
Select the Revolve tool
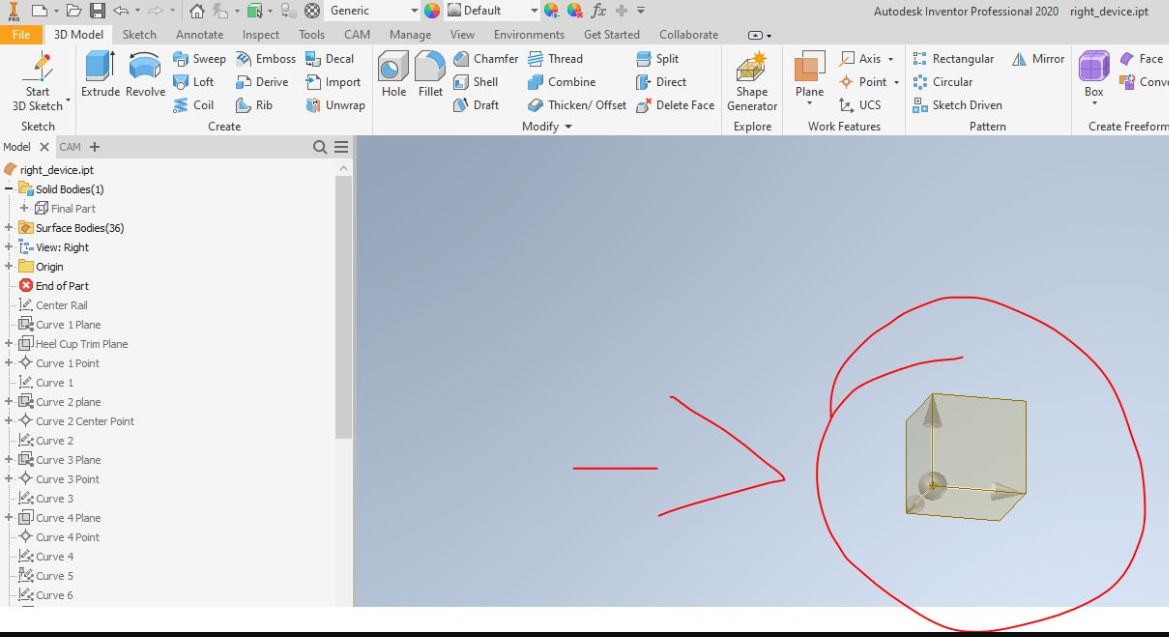(x=144, y=75)
